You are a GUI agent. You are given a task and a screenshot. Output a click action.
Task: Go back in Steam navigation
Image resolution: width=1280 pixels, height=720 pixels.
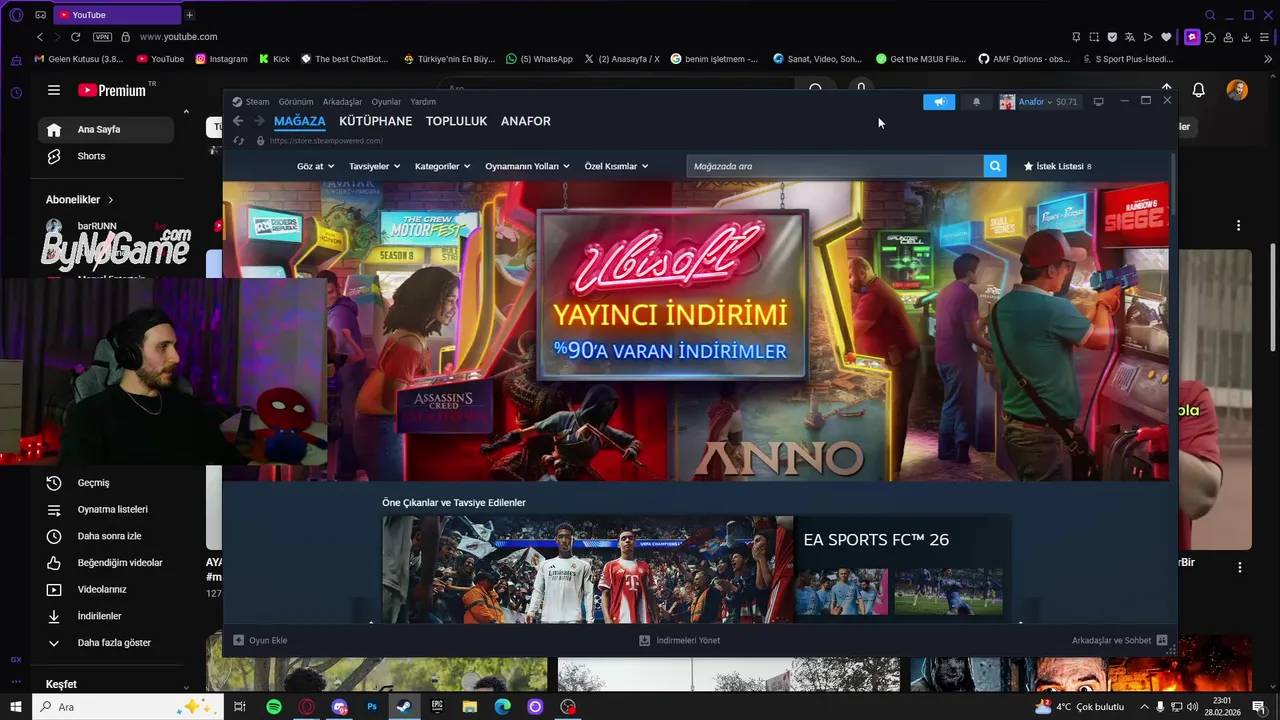(238, 121)
